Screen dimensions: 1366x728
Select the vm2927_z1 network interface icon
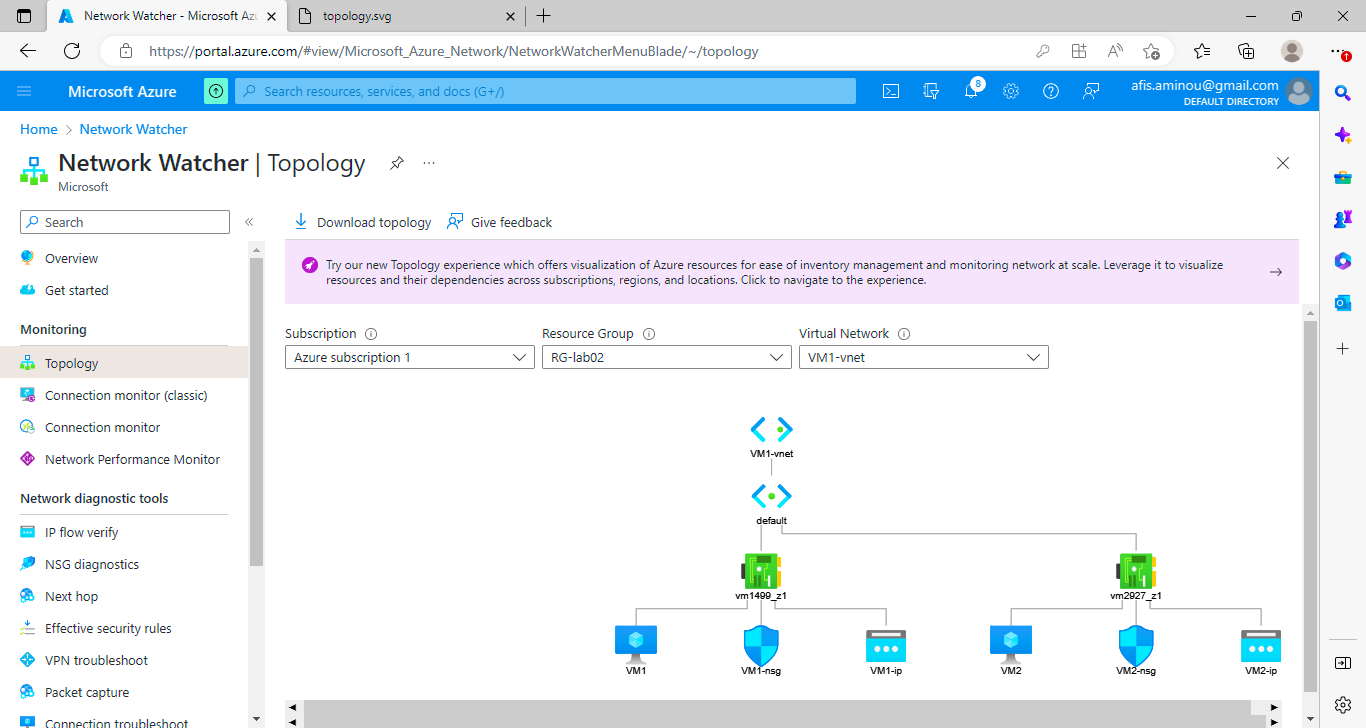[1135, 571]
